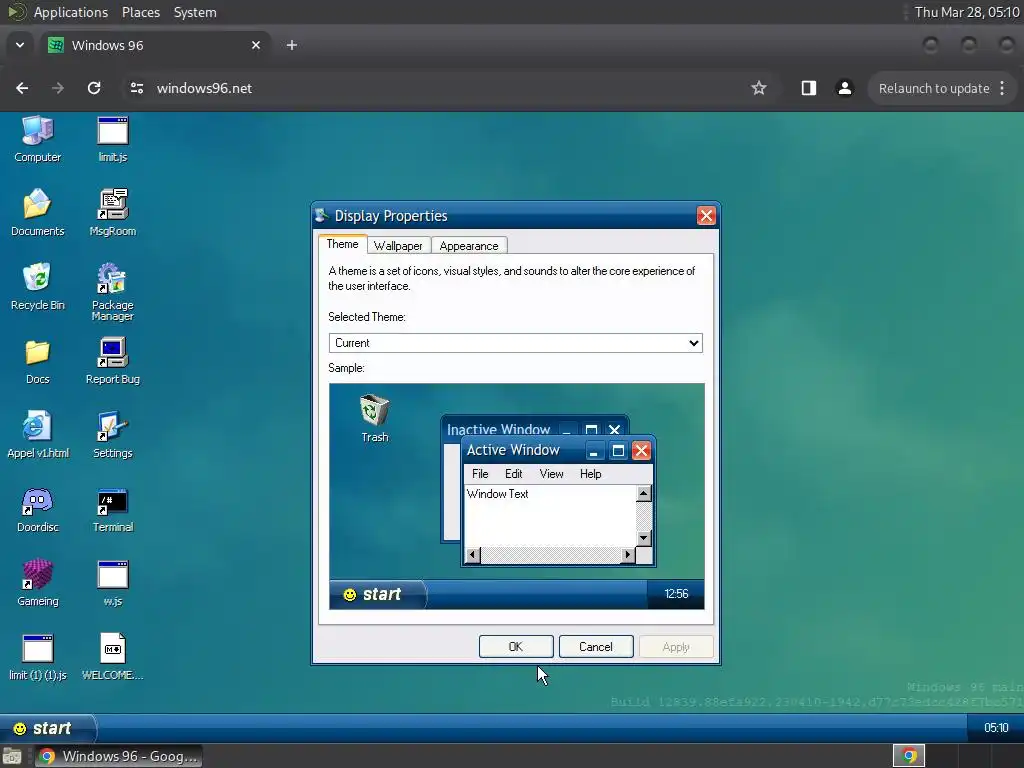Click the system date and time display
Viewport: 1024px width, 768px height.
pyautogui.click(x=967, y=12)
